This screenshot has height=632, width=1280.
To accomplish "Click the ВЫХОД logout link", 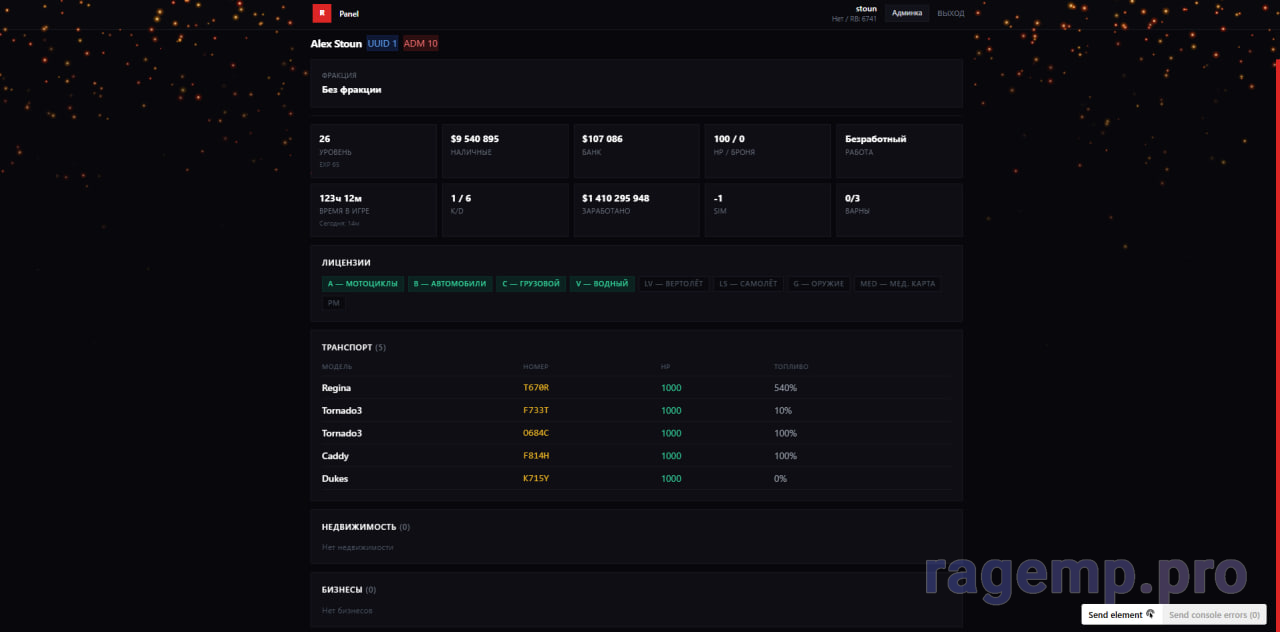I will pyautogui.click(x=950, y=14).
